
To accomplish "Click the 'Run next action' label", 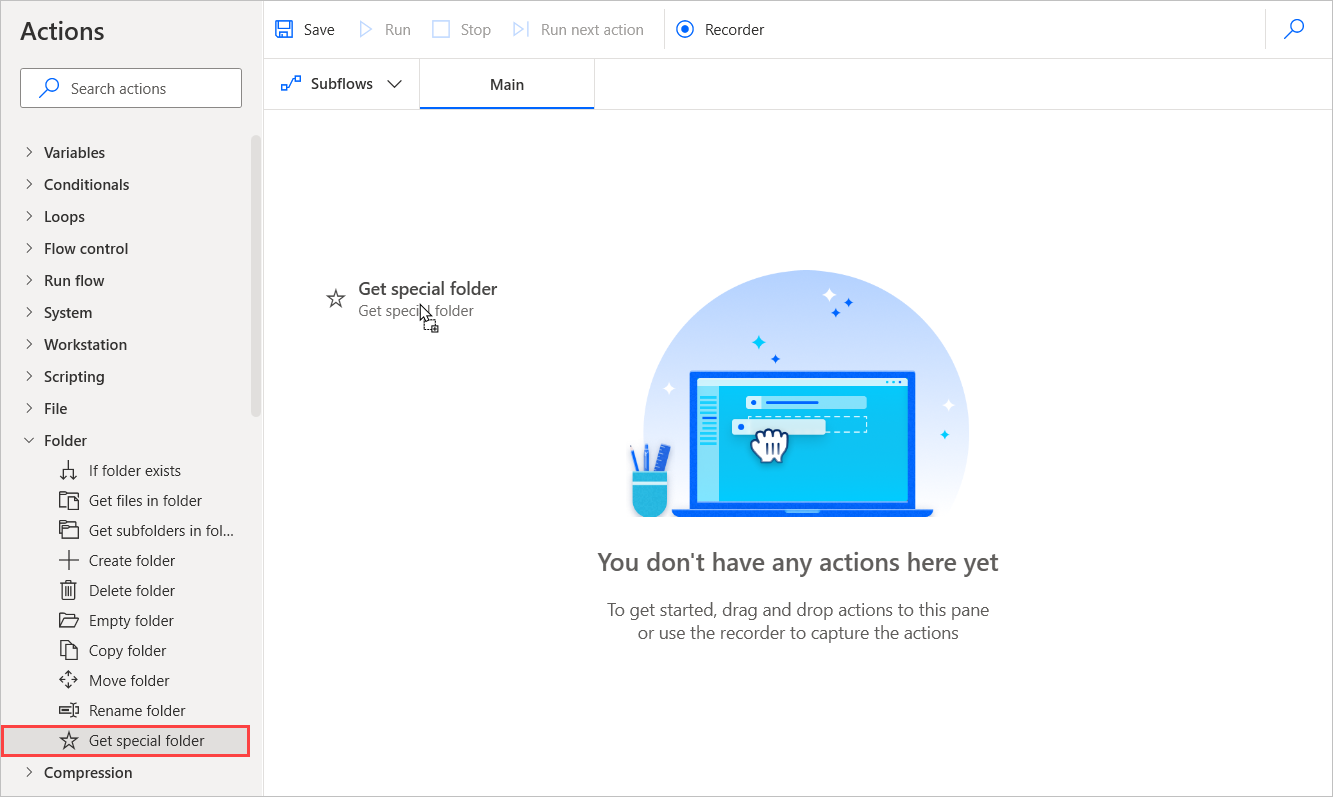I will (592, 29).
